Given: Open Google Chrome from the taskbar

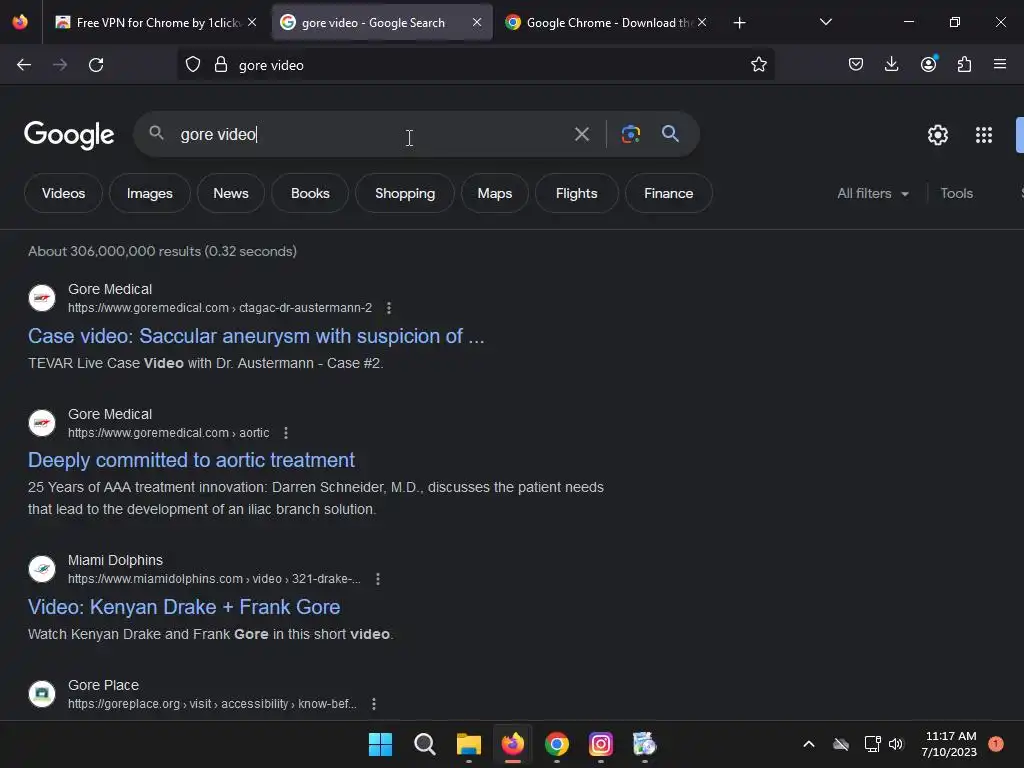Looking at the screenshot, I should (556, 744).
